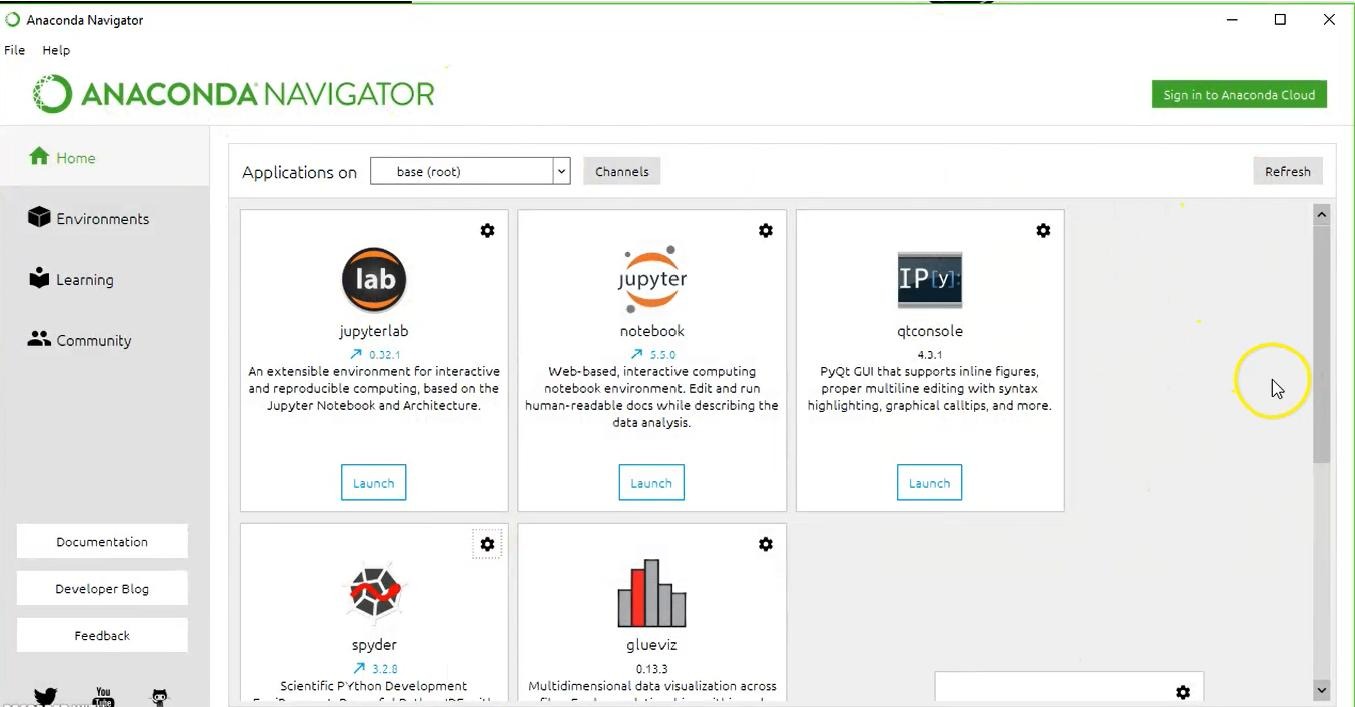Viewport: 1355px width, 707px height.
Task: Click the Home house icon
Action: point(39,157)
